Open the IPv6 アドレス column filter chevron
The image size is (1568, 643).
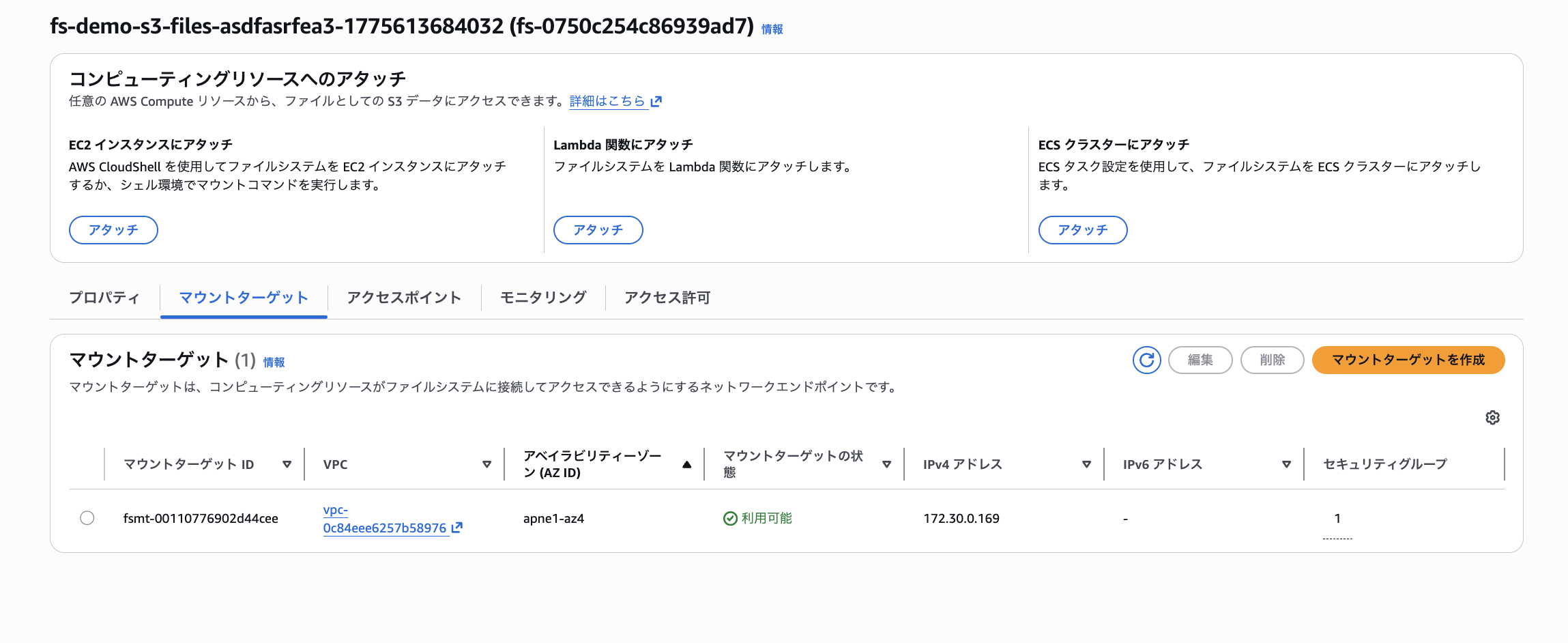tap(1286, 464)
